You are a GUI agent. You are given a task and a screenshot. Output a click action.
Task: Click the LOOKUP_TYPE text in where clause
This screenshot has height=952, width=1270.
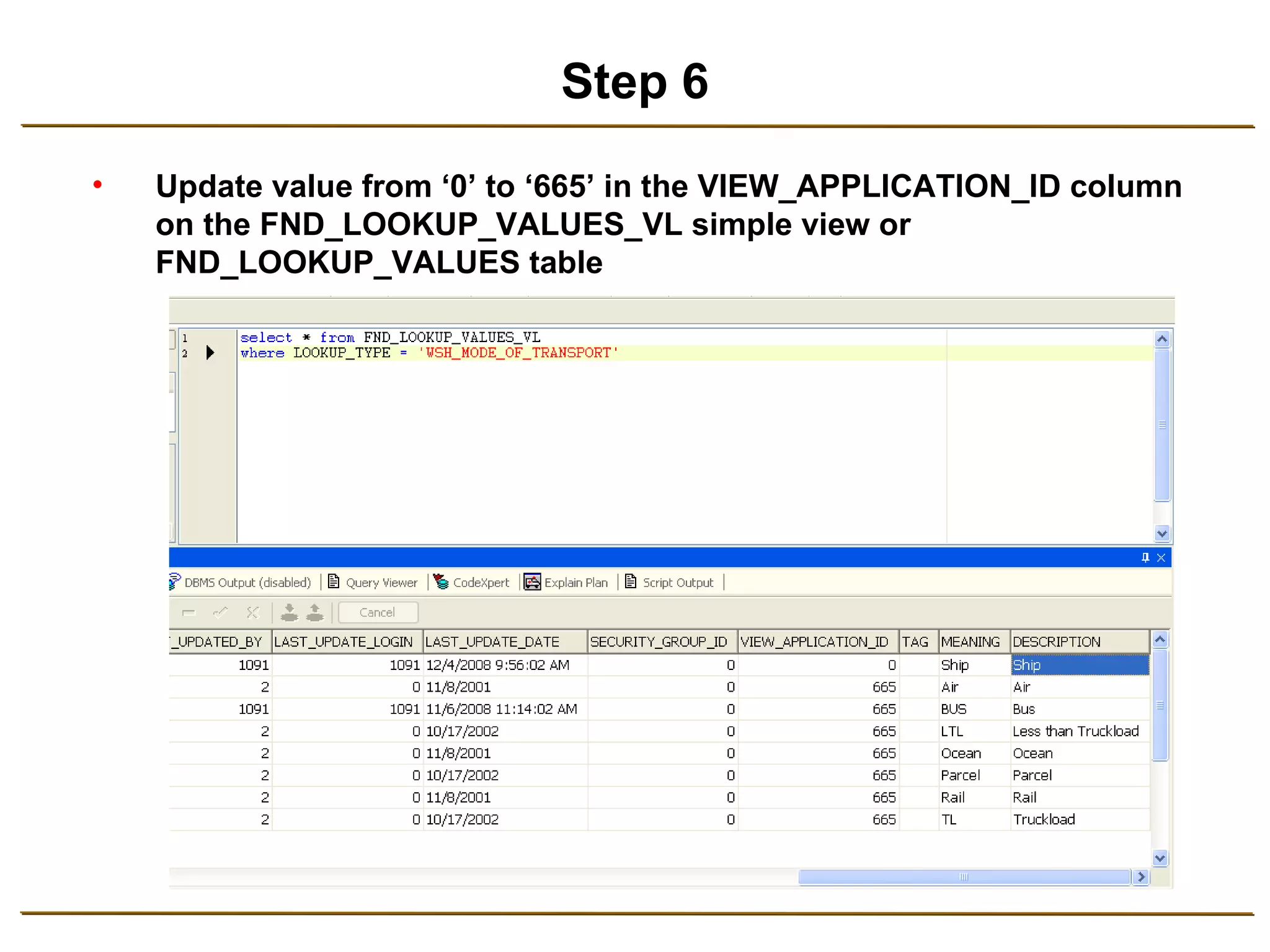342,353
